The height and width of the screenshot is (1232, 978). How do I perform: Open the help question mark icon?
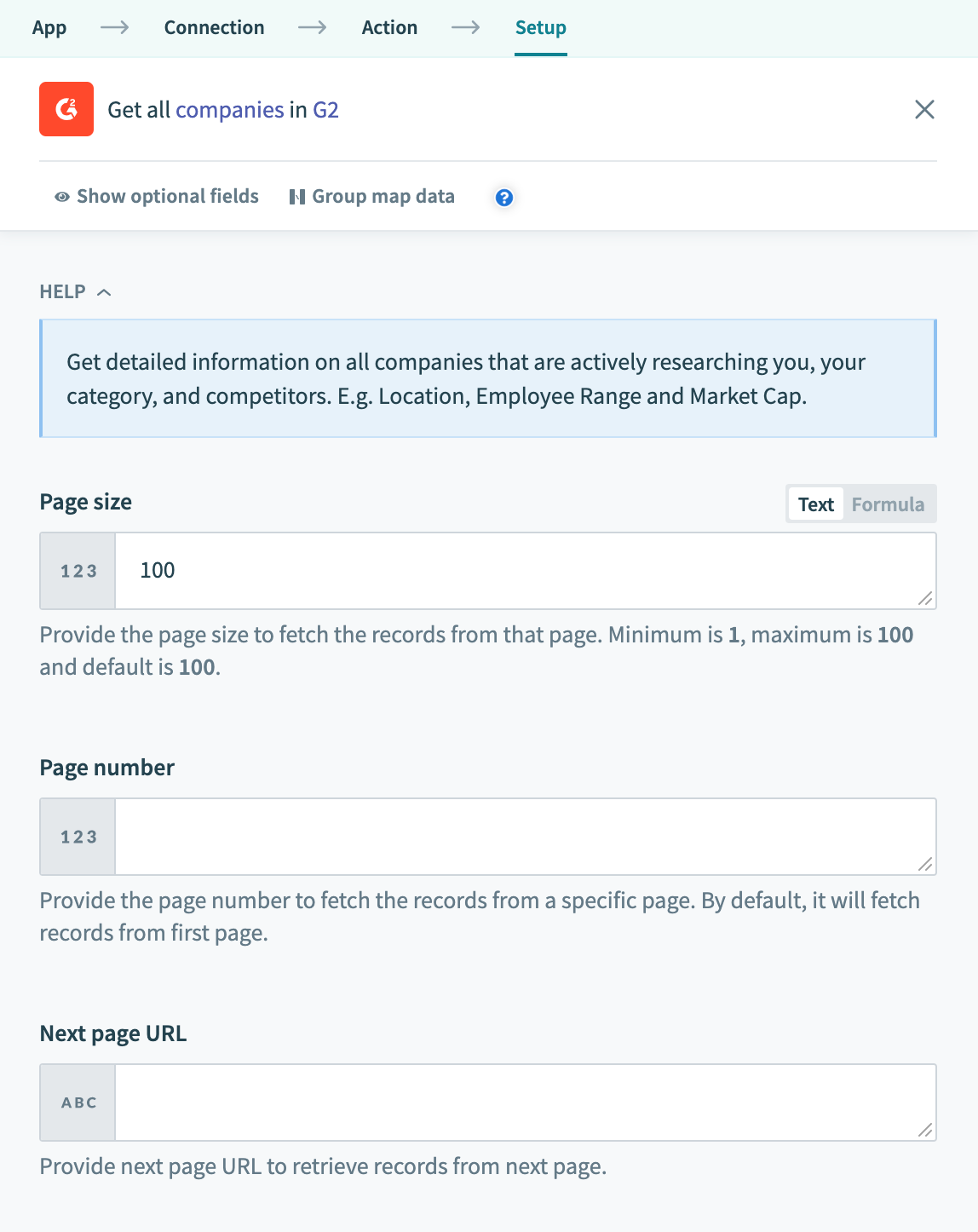pyautogui.click(x=504, y=197)
